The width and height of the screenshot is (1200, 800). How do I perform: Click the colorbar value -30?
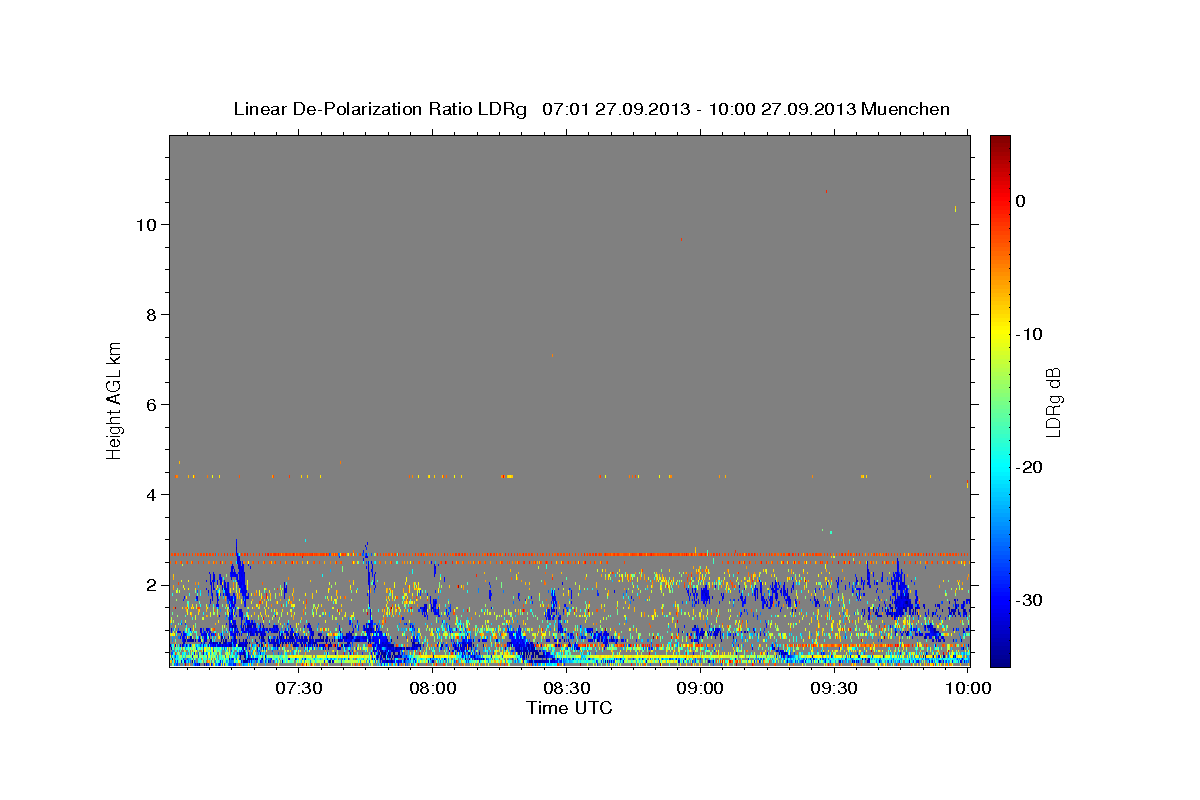pos(1029,600)
